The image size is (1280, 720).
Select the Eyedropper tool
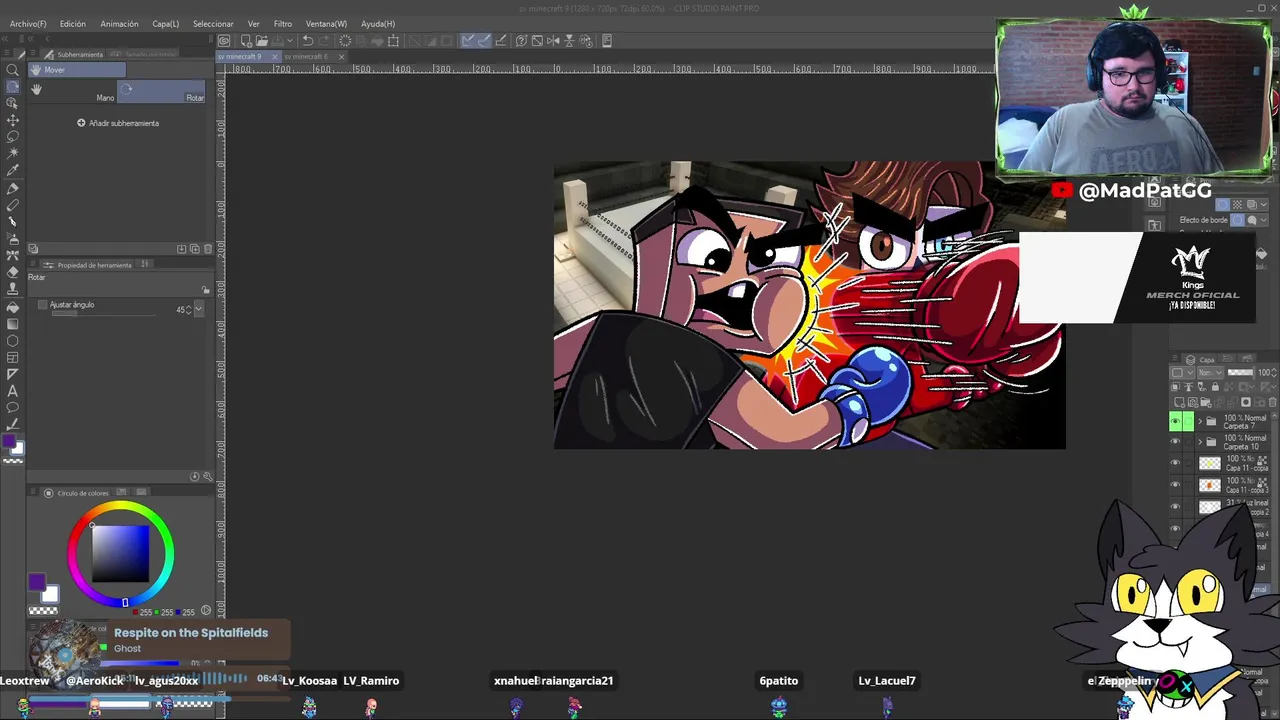pos(12,172)
